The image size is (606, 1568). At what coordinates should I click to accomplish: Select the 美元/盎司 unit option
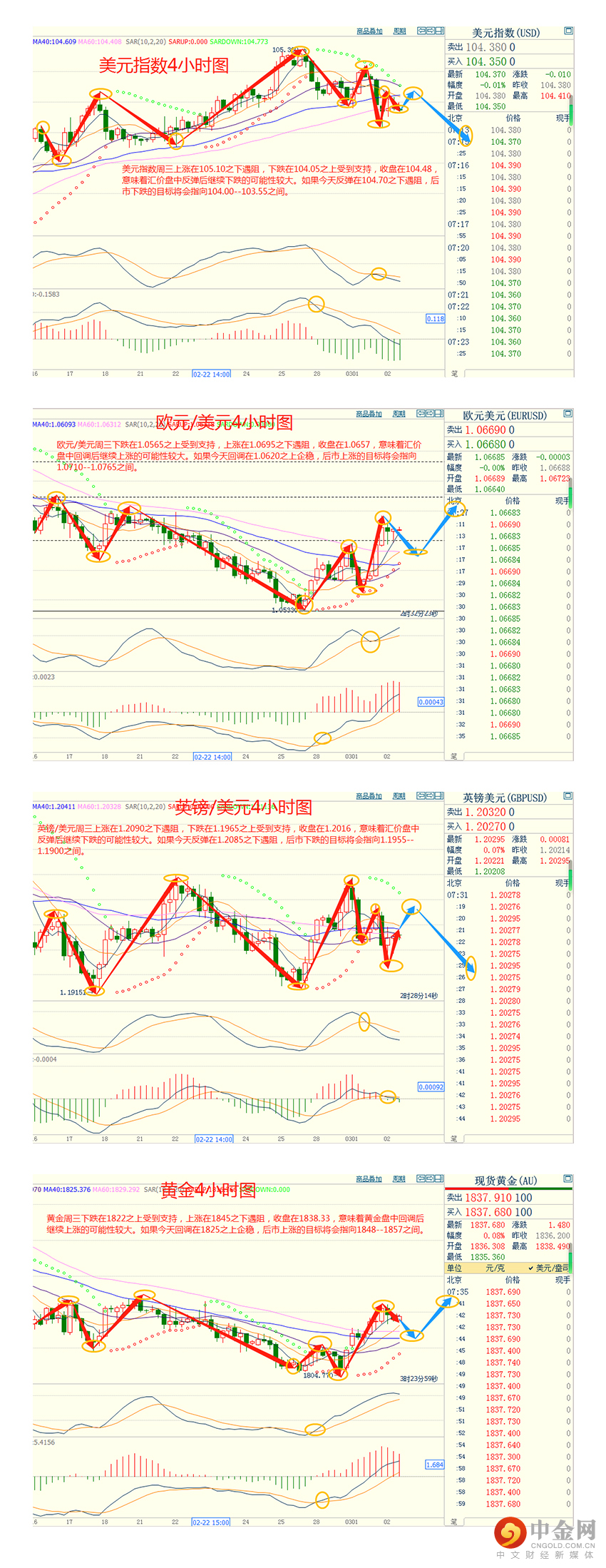(551, 1268)
